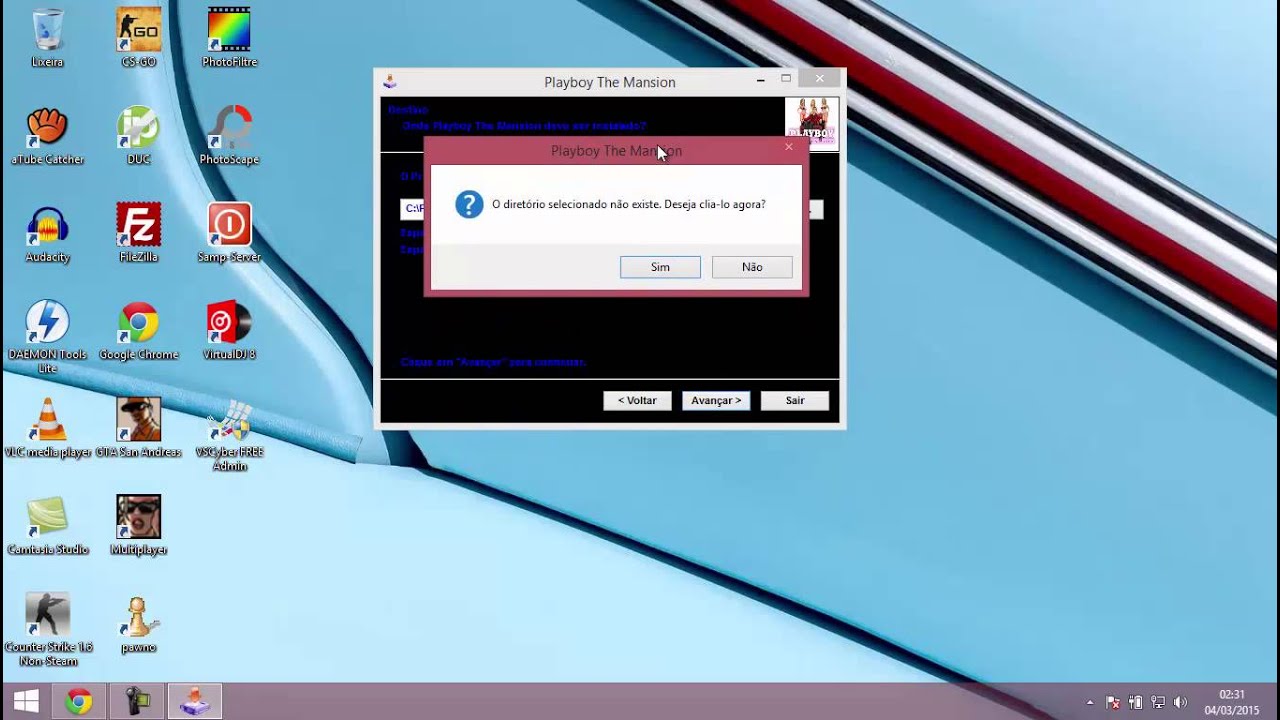The width and height of the screenshot is (1280, 720).
Task: Open the battery power tray icon
Action: [1136, 702]
